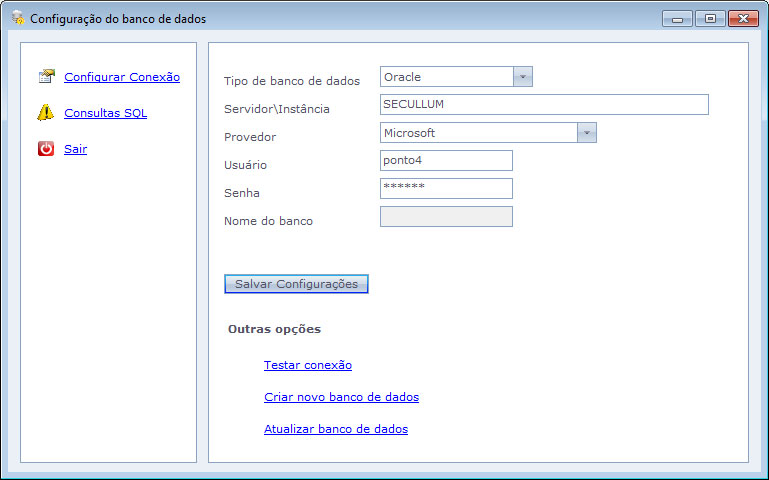The width and height of the screenshot is (769, 480).
Task: Click the Consultas SQL warning icon
Action: coord(46,113)
